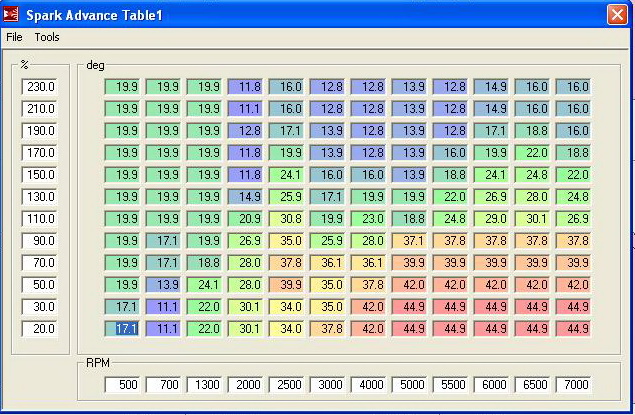Select the 14.9 cell in the 230% row

(493, 87)
